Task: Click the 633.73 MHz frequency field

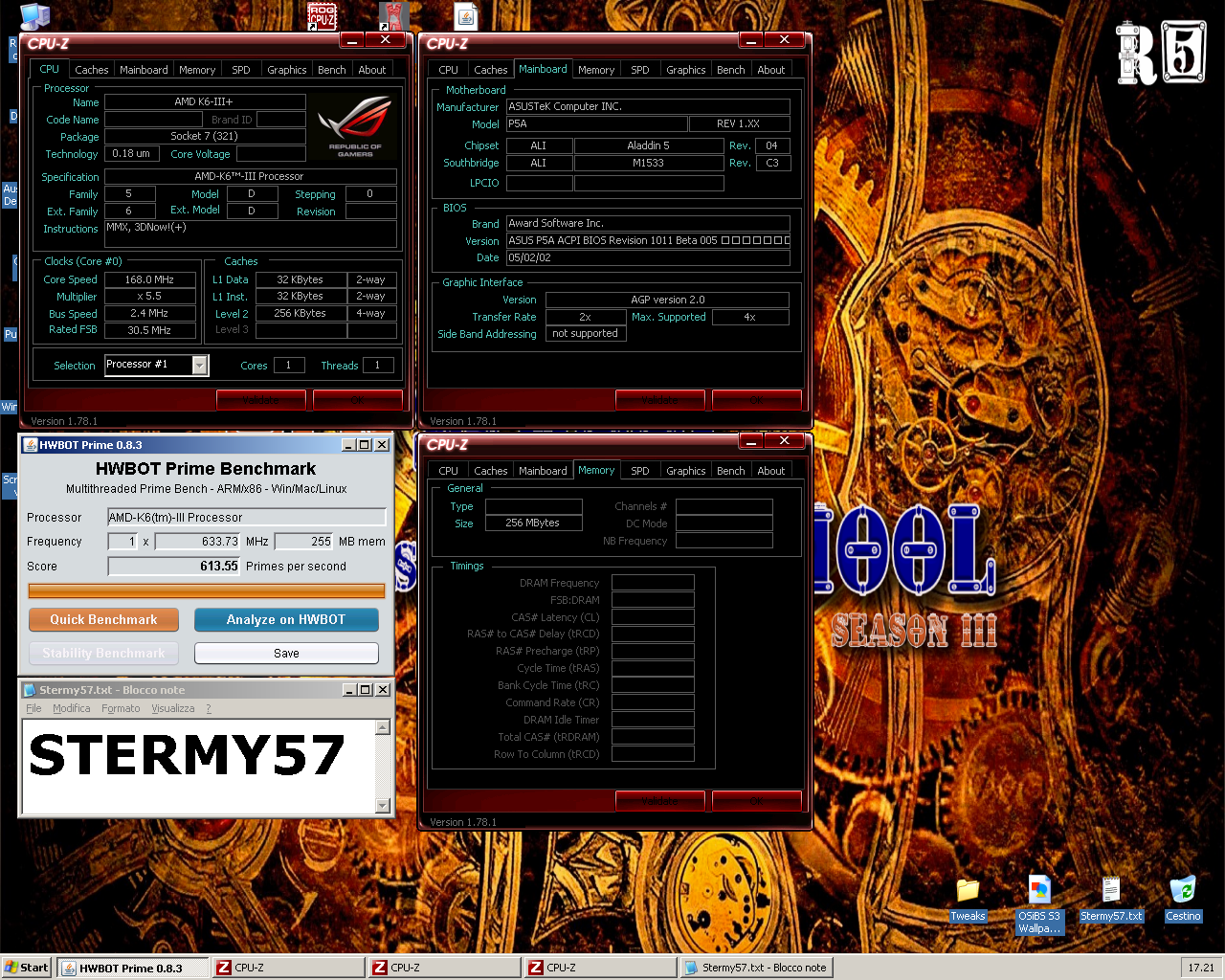Action: [198, 542]
